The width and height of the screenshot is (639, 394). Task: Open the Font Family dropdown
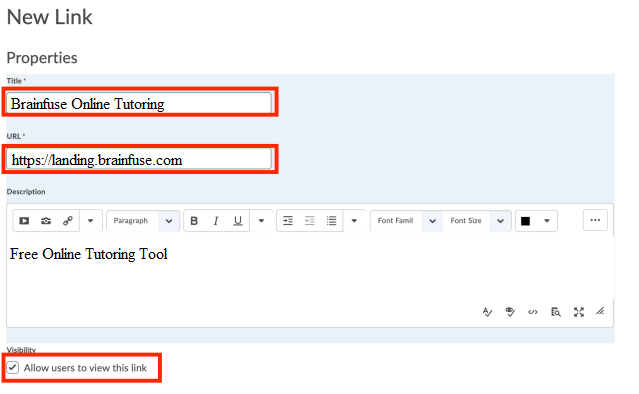[x=406, y=221]
